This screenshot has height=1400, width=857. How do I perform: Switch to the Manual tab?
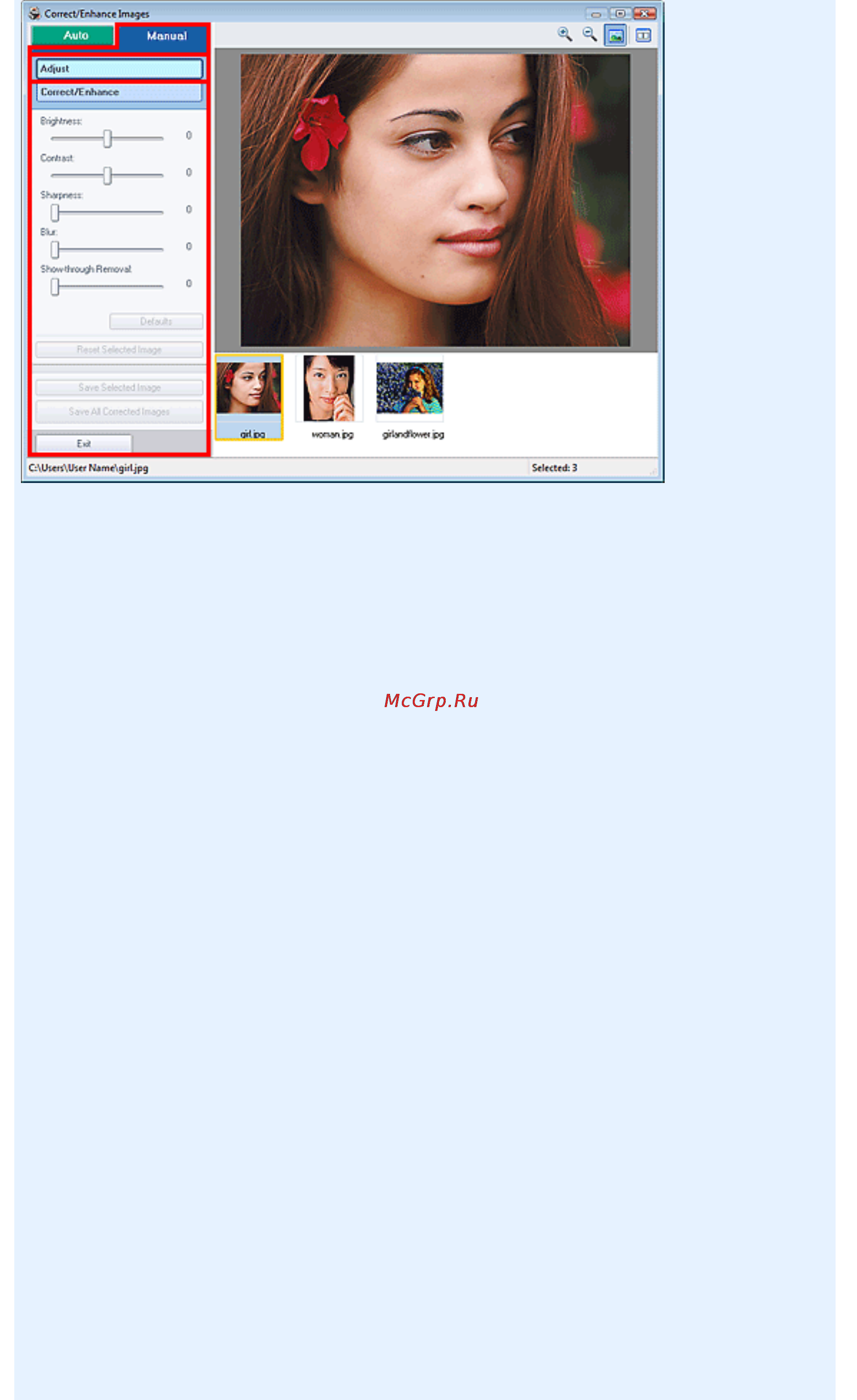164,36
